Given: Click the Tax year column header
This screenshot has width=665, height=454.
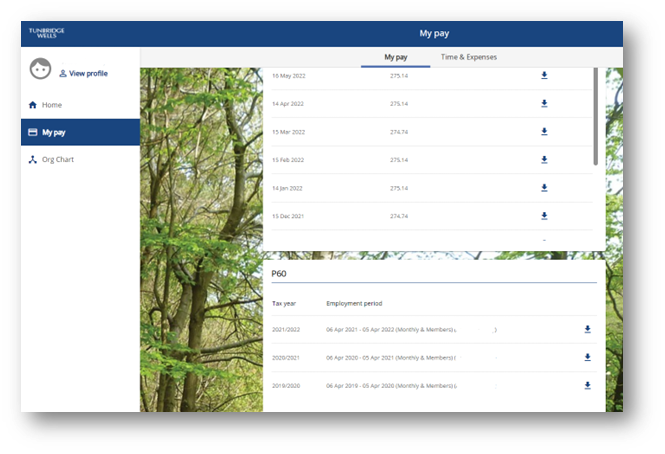Looking at the screenshot, I should pos(284,304).
